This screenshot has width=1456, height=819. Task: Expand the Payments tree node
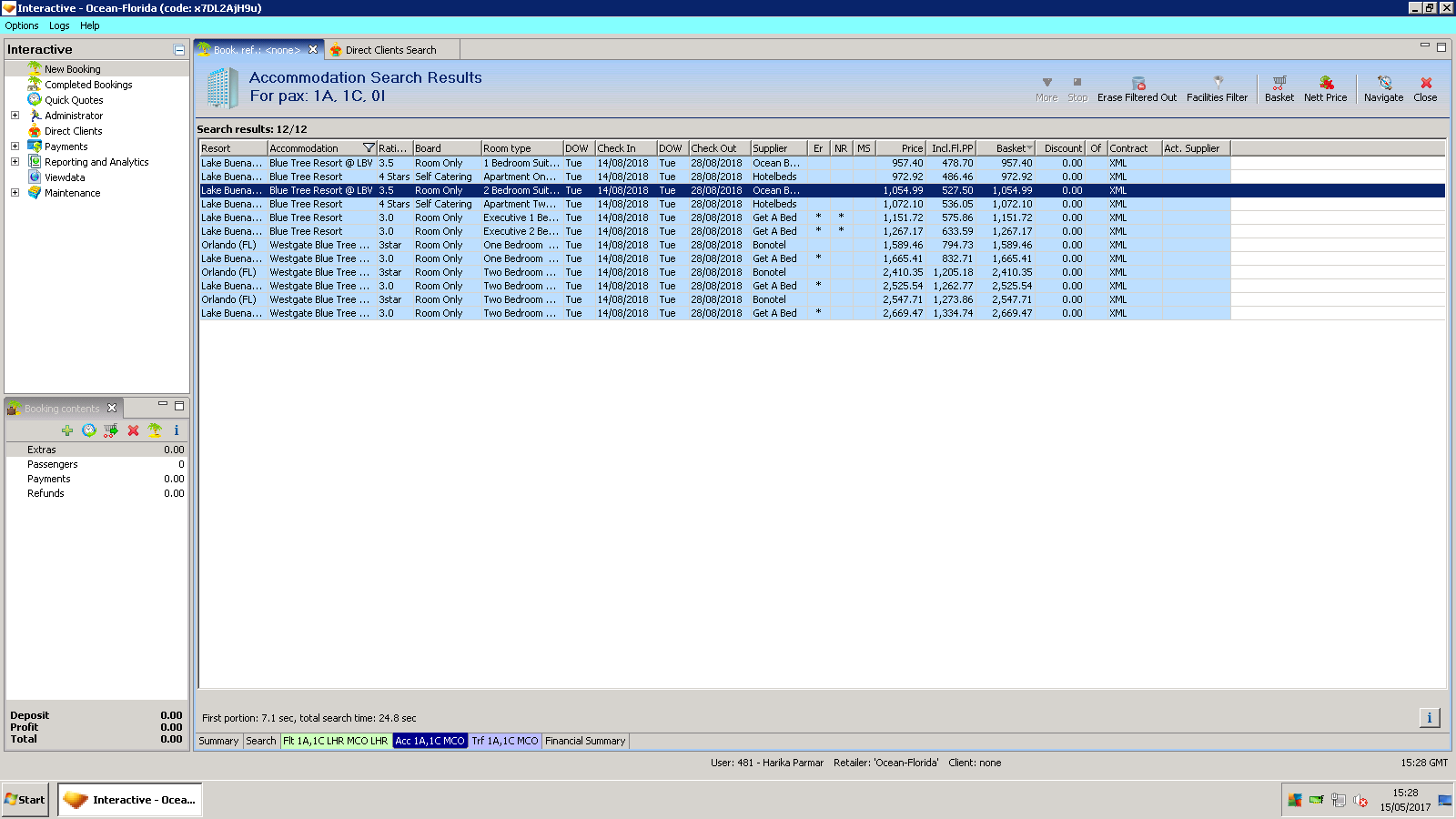(x=15, y=147)
